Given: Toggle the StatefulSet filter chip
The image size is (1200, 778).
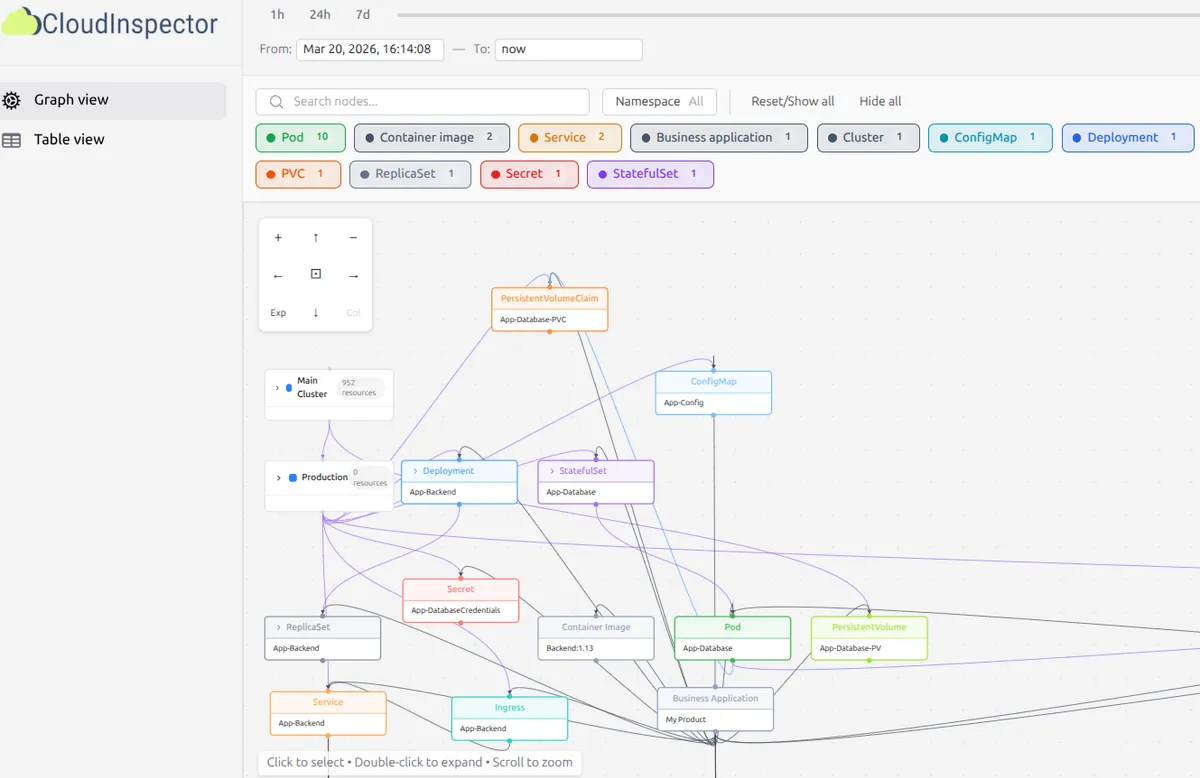Looking at the screenshot, I should coord(650,174).
